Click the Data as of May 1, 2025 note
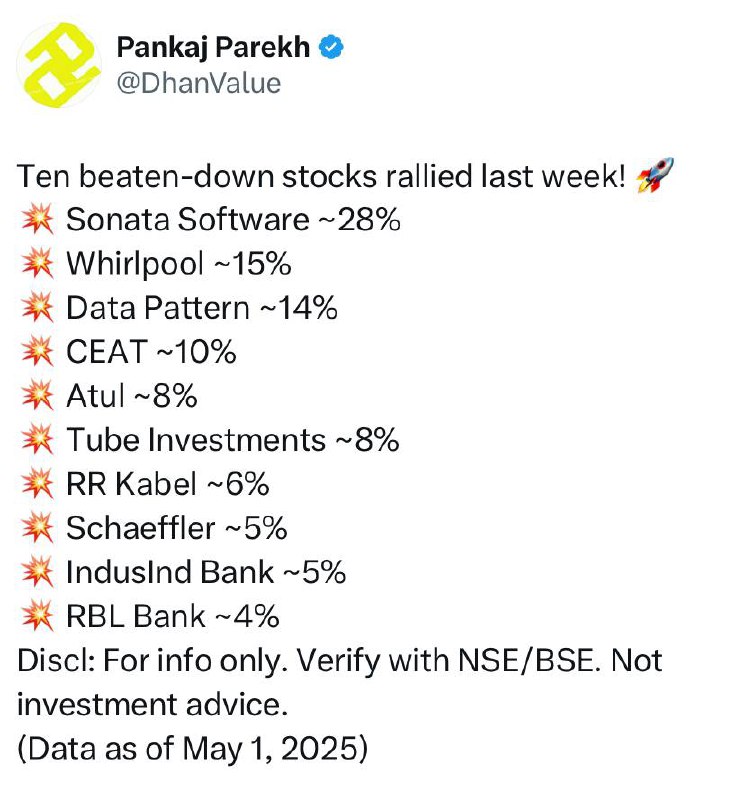Image resolution: width=745 pixels, height=800 pixels. click(192, 749)
